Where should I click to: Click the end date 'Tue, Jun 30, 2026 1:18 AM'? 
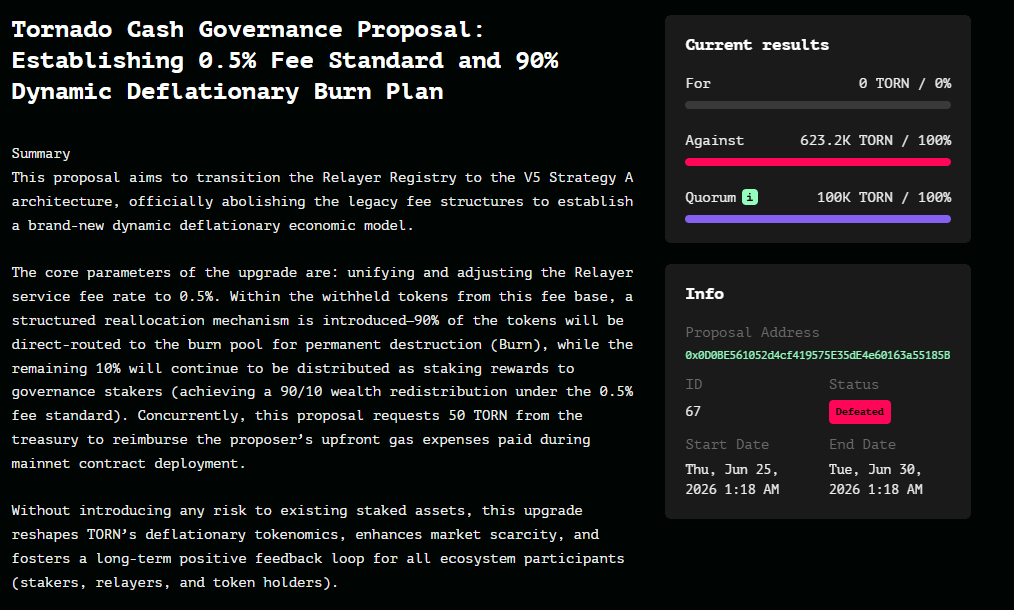coord(876,479)
